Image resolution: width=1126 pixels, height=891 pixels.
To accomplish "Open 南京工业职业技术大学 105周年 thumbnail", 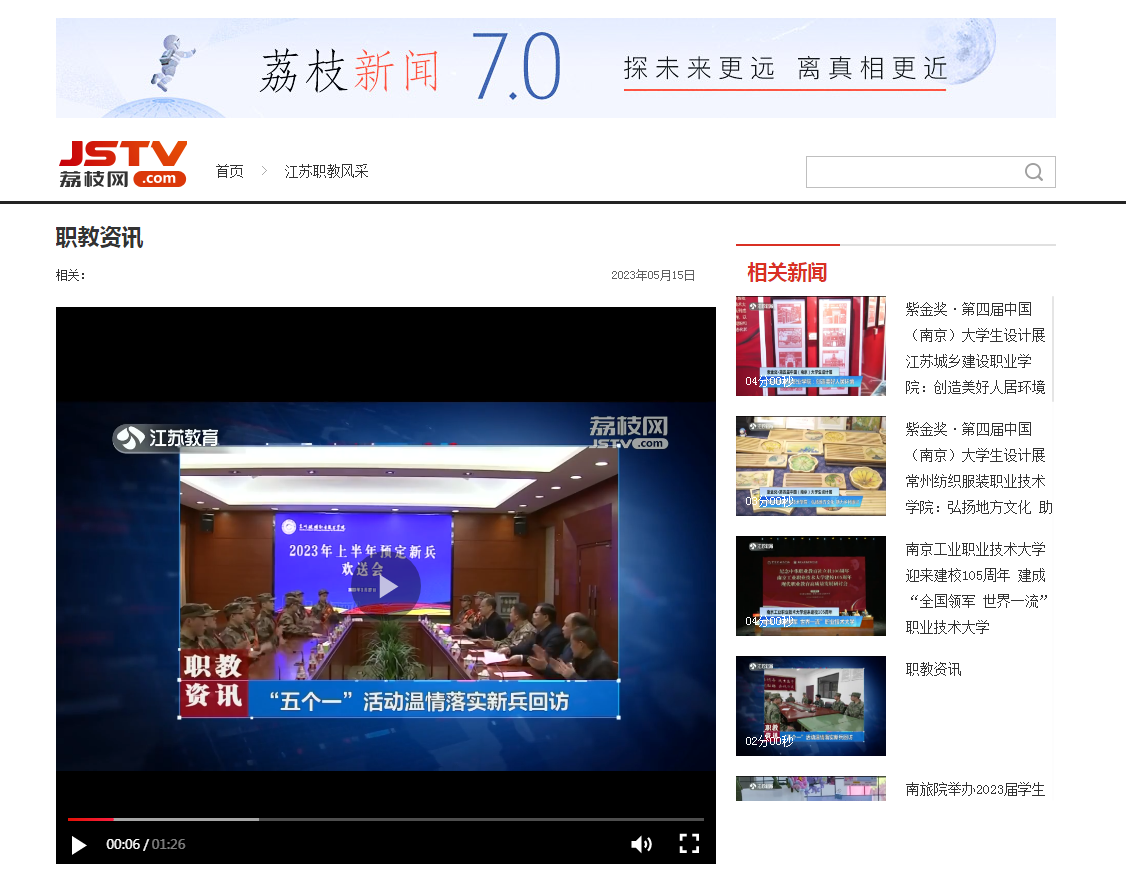I will click(810, 586).
